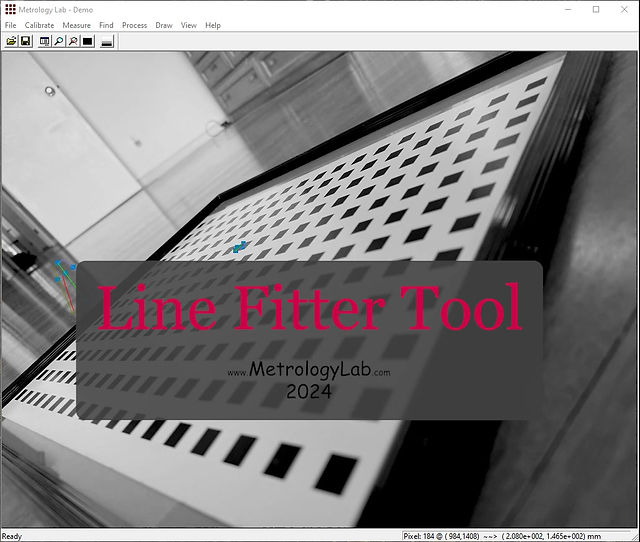
Task: Minimize the Metrology Lab window
Action: point(568,9)
